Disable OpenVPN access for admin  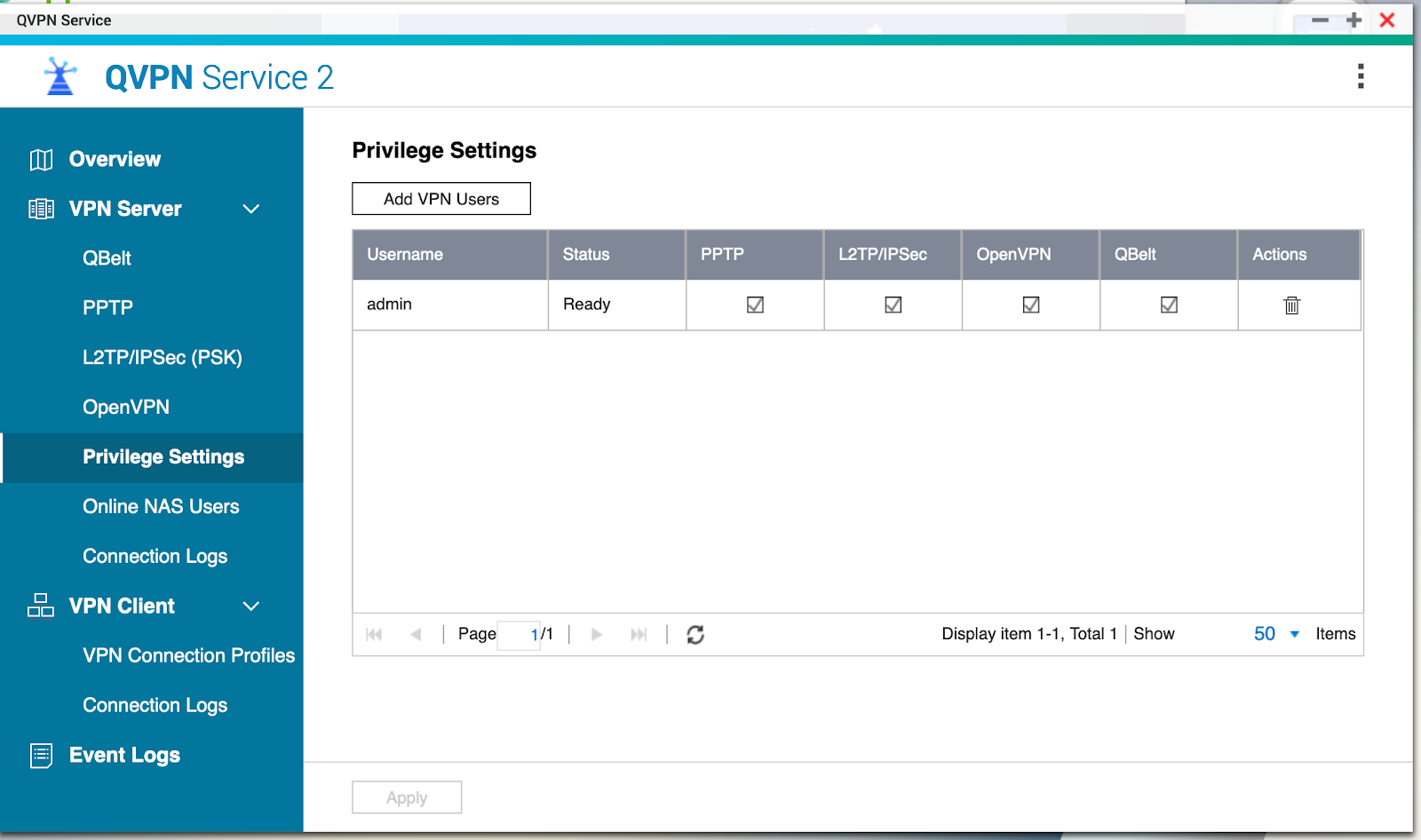pyautogui.click(x=1030, y=305)
